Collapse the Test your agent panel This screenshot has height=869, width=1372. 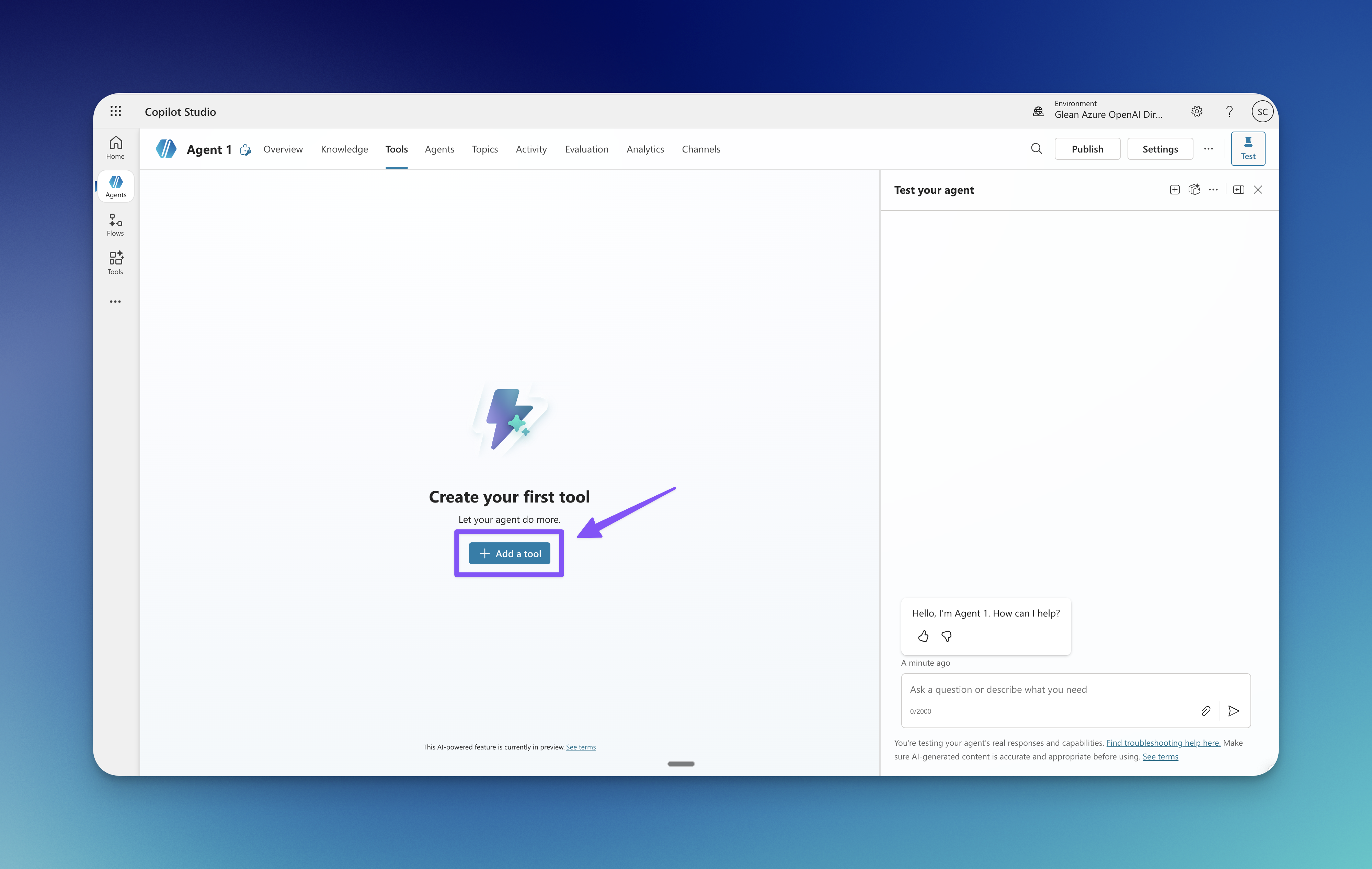1238,189
